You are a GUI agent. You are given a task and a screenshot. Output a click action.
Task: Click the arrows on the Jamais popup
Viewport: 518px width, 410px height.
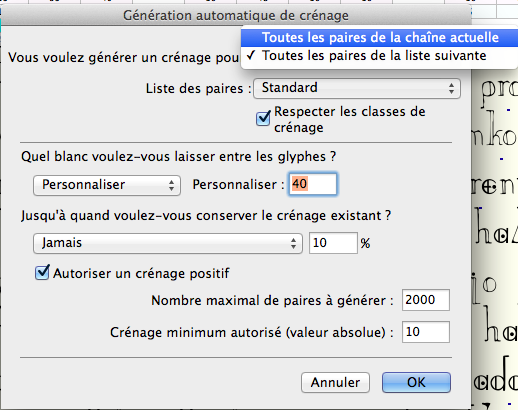(293, 243)
